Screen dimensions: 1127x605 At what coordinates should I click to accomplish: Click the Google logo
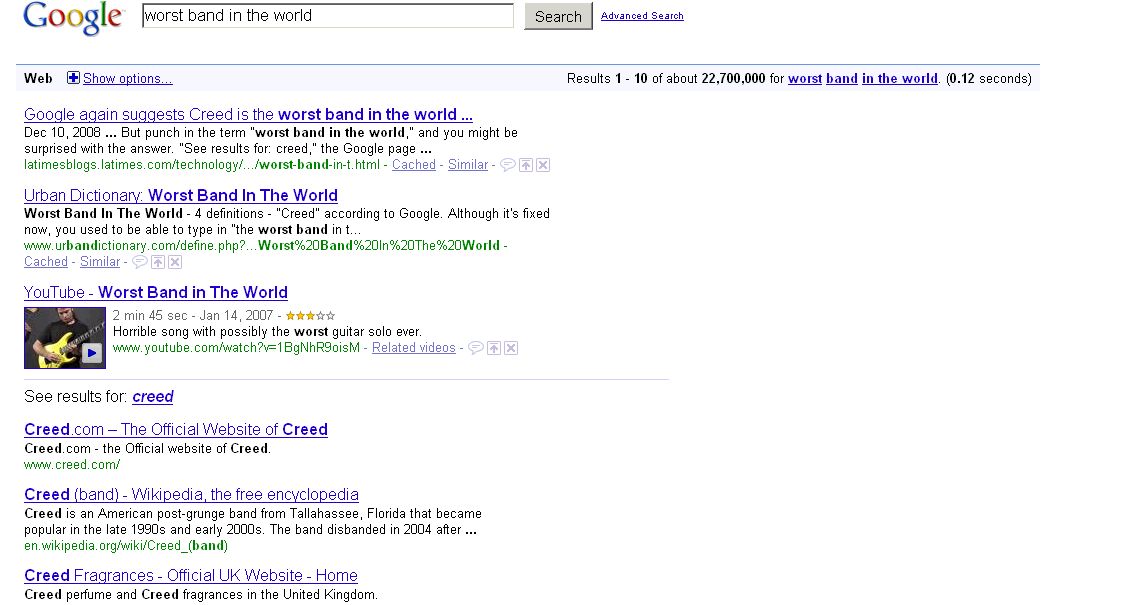73,18
